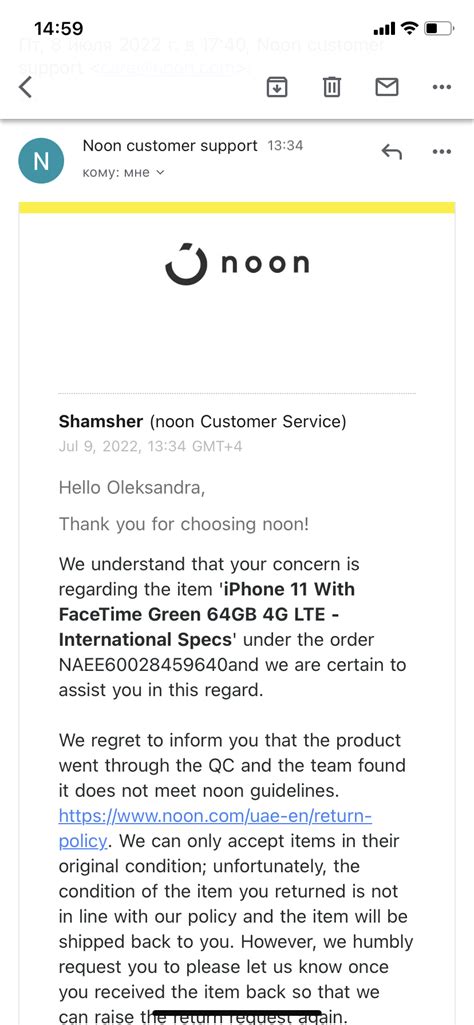Mark as unread with the envelope icon

pos(387,86)
